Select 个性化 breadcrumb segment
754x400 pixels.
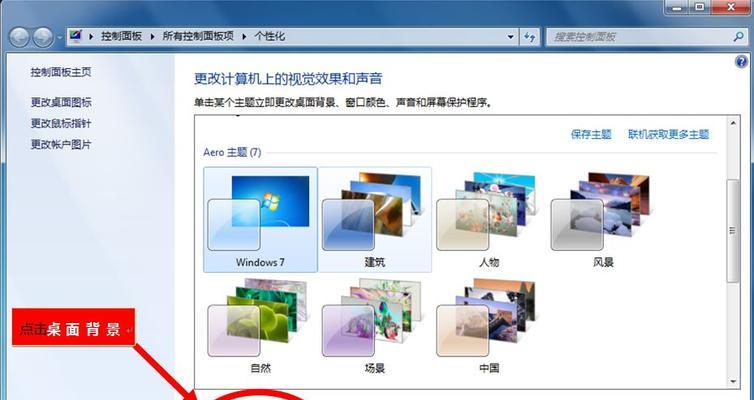click(x=269, y=37)
